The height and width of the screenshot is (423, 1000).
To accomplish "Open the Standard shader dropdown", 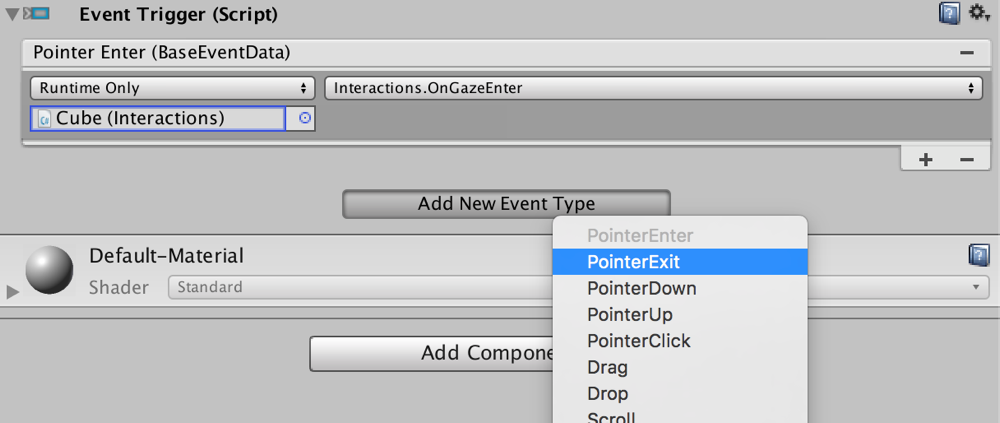I will click(x=578, y=287).
